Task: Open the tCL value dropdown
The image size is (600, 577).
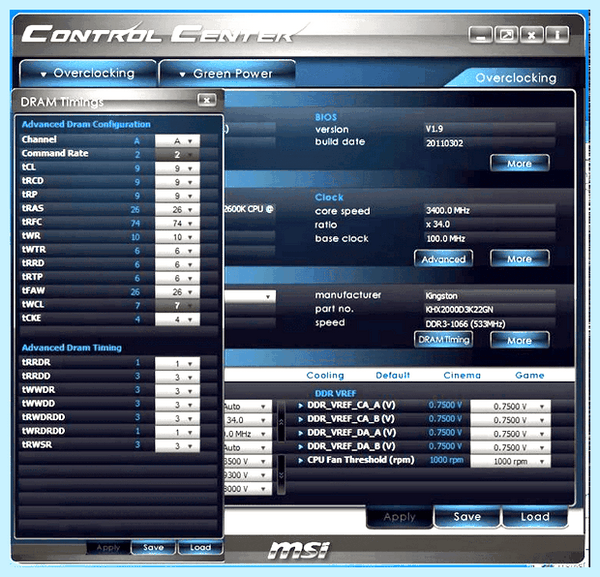Action: pyautogui.click(x=177, y=168)
